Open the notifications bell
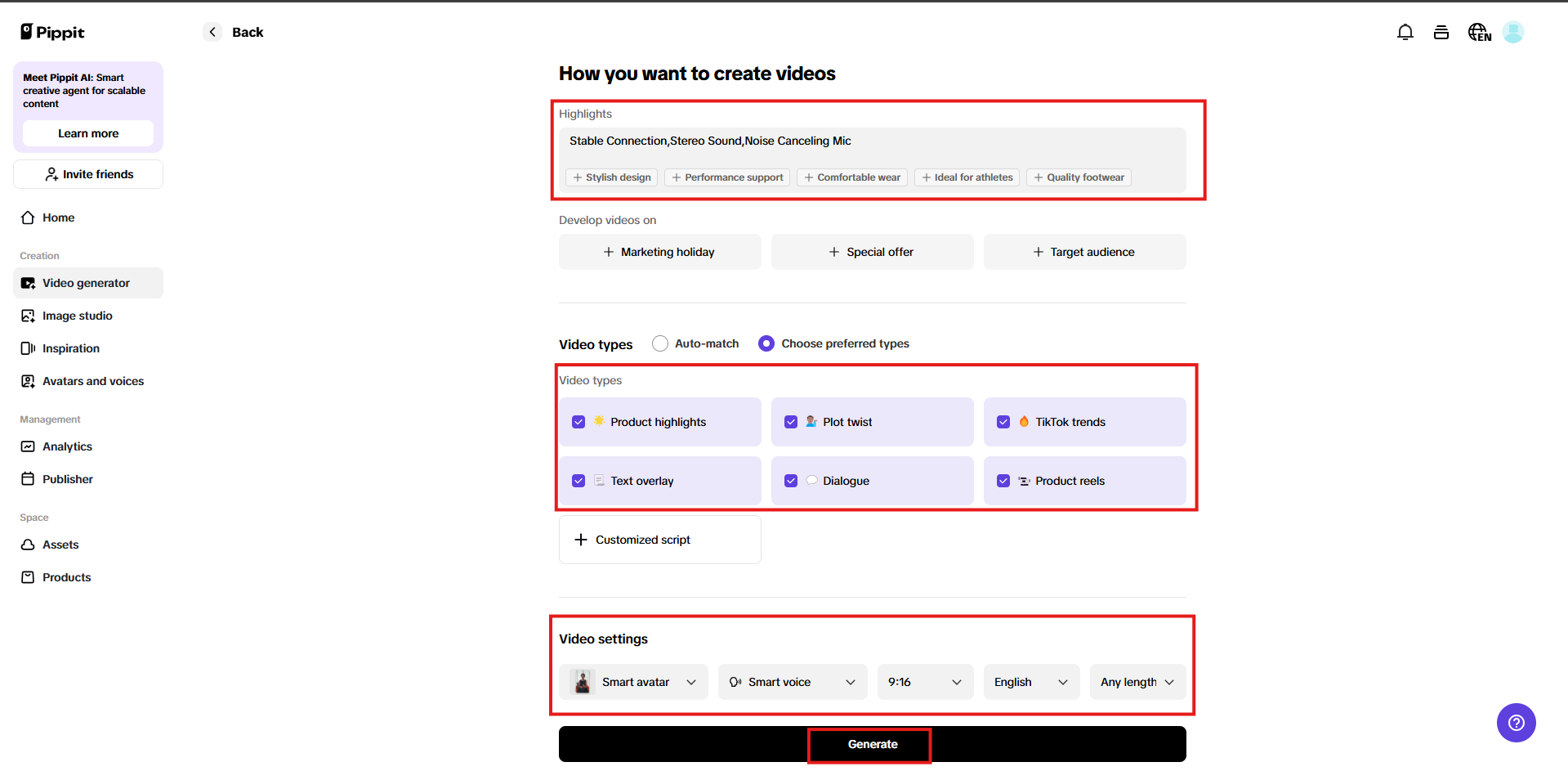The height and width of the screenshot is (771, 1568). pyautogui.click(x=1405, y=32)
